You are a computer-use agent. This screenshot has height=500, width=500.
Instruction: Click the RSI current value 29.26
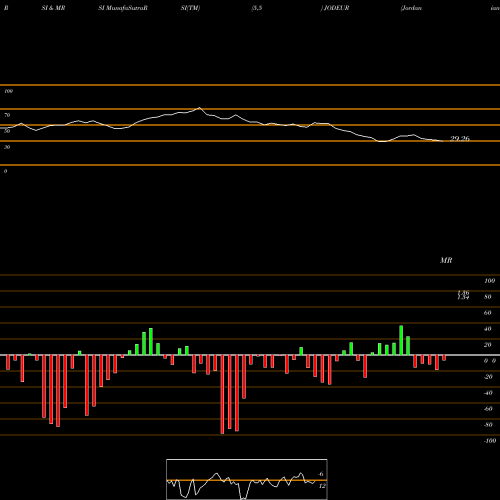pyautogui.click(x=460, y=139)
